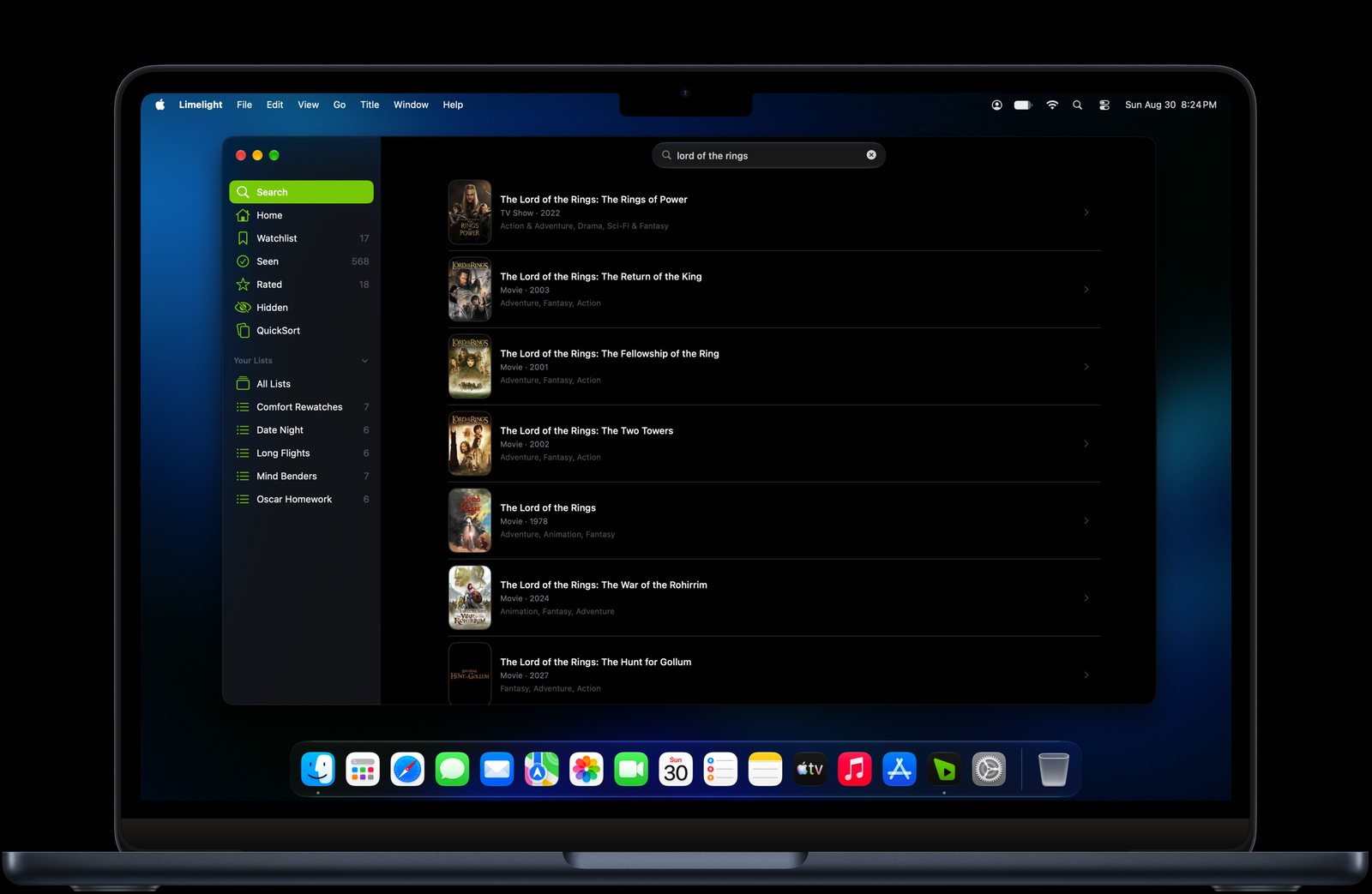Screen dimensions: 1372x894
Task: Open the Apple menu
Action: [160, 105]
